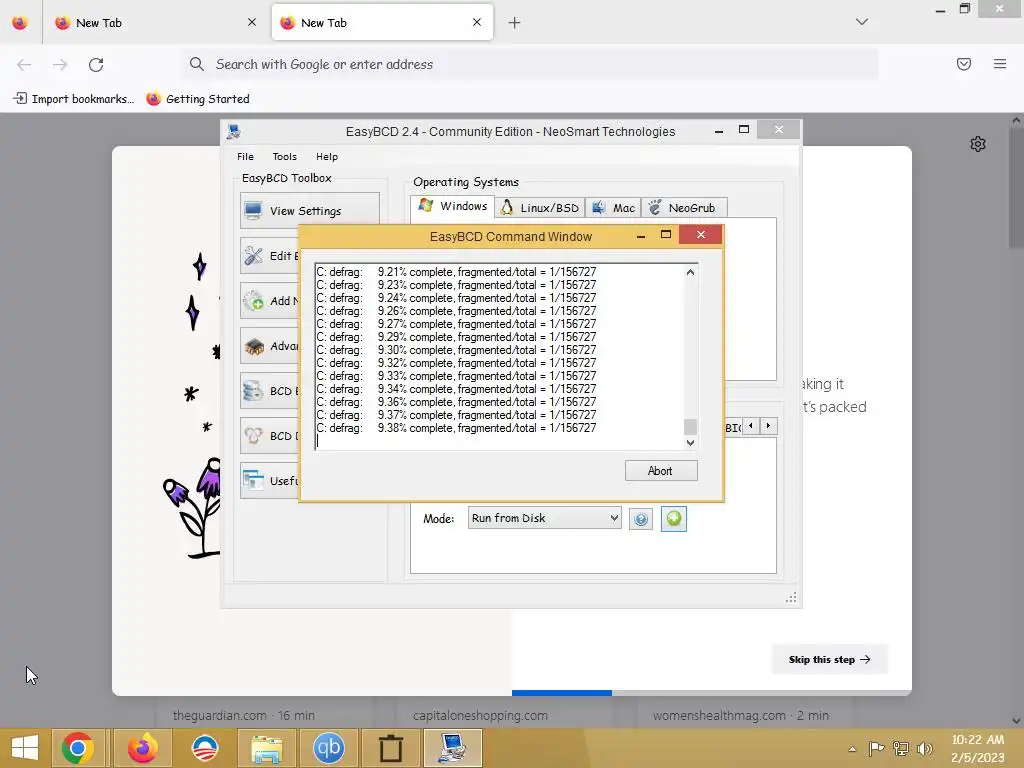Open the taskbar clock and date

[x=978, y=748]
